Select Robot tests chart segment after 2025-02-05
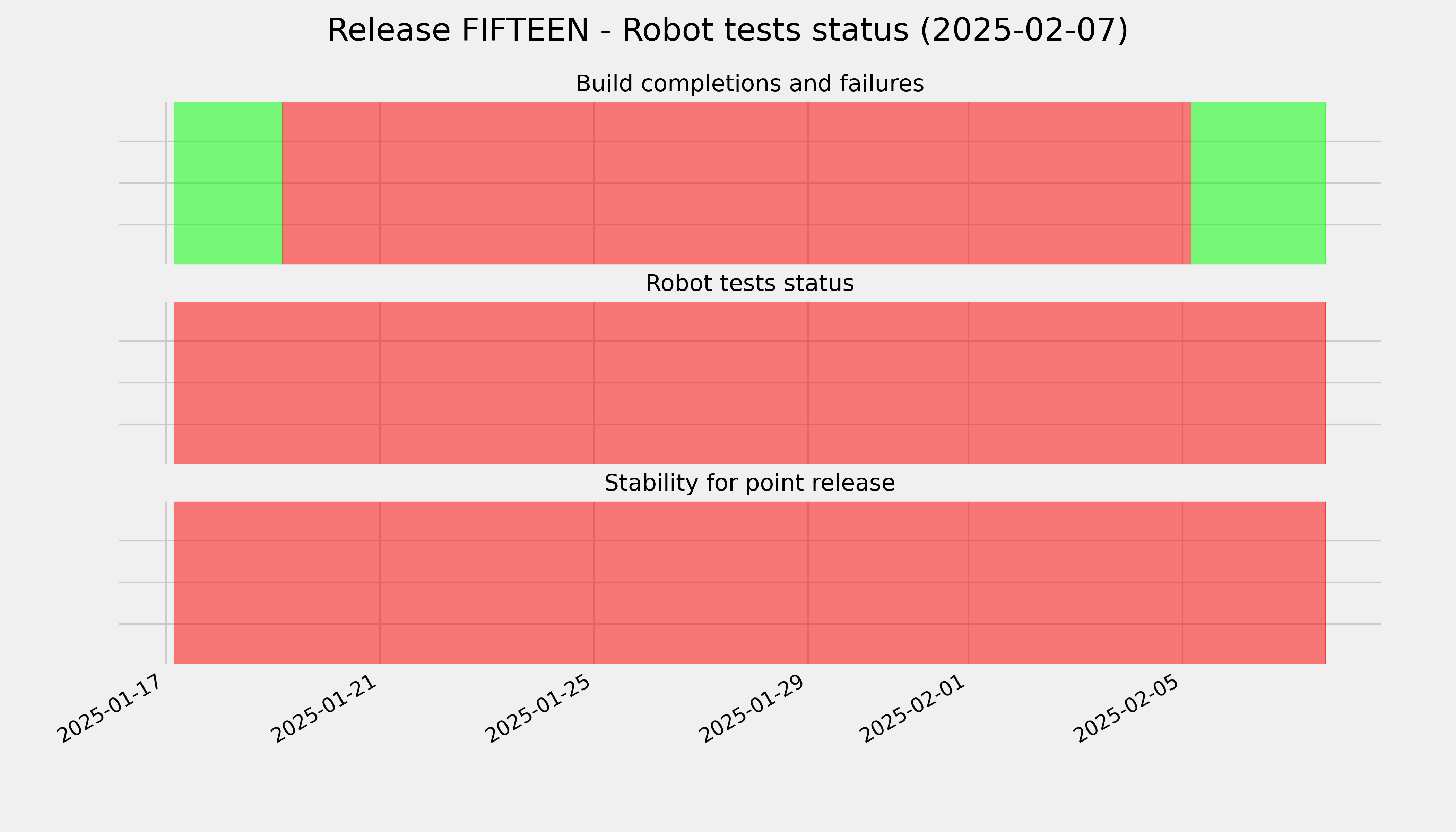This screenshot has width=1456, height=832. 1254,383
